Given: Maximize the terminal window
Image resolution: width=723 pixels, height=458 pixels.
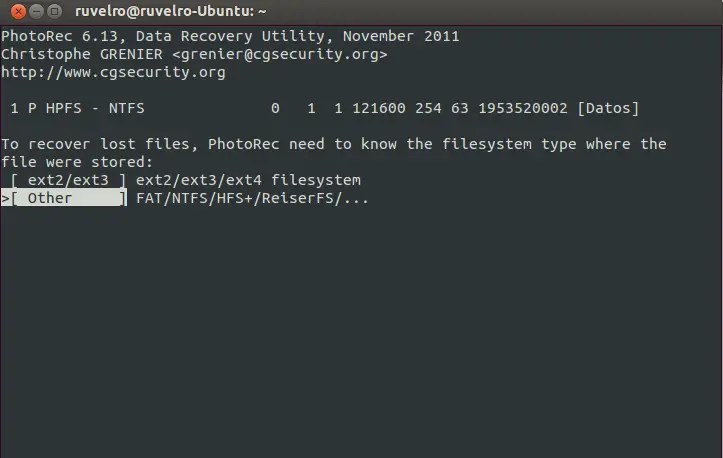Looking at the screenshot, I should (52, 12).
